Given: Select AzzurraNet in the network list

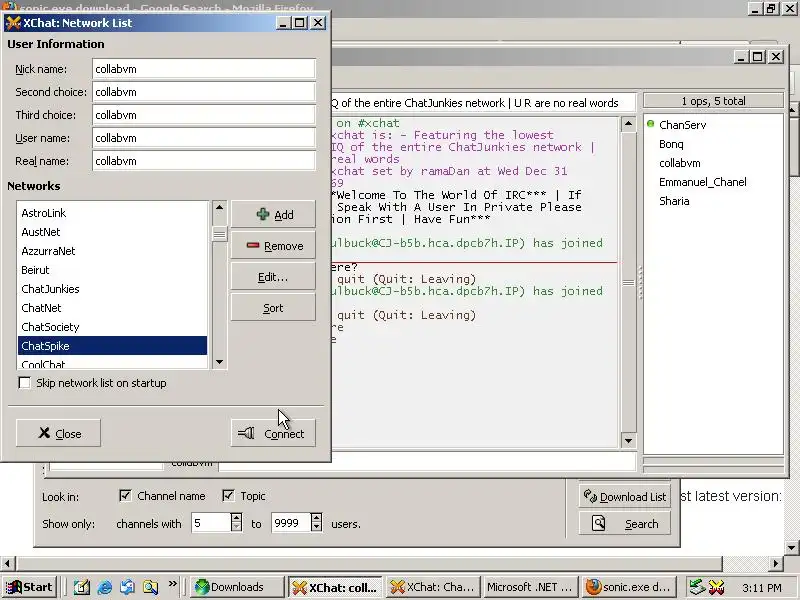Looking at the screenshot, I should click(112, 251).
